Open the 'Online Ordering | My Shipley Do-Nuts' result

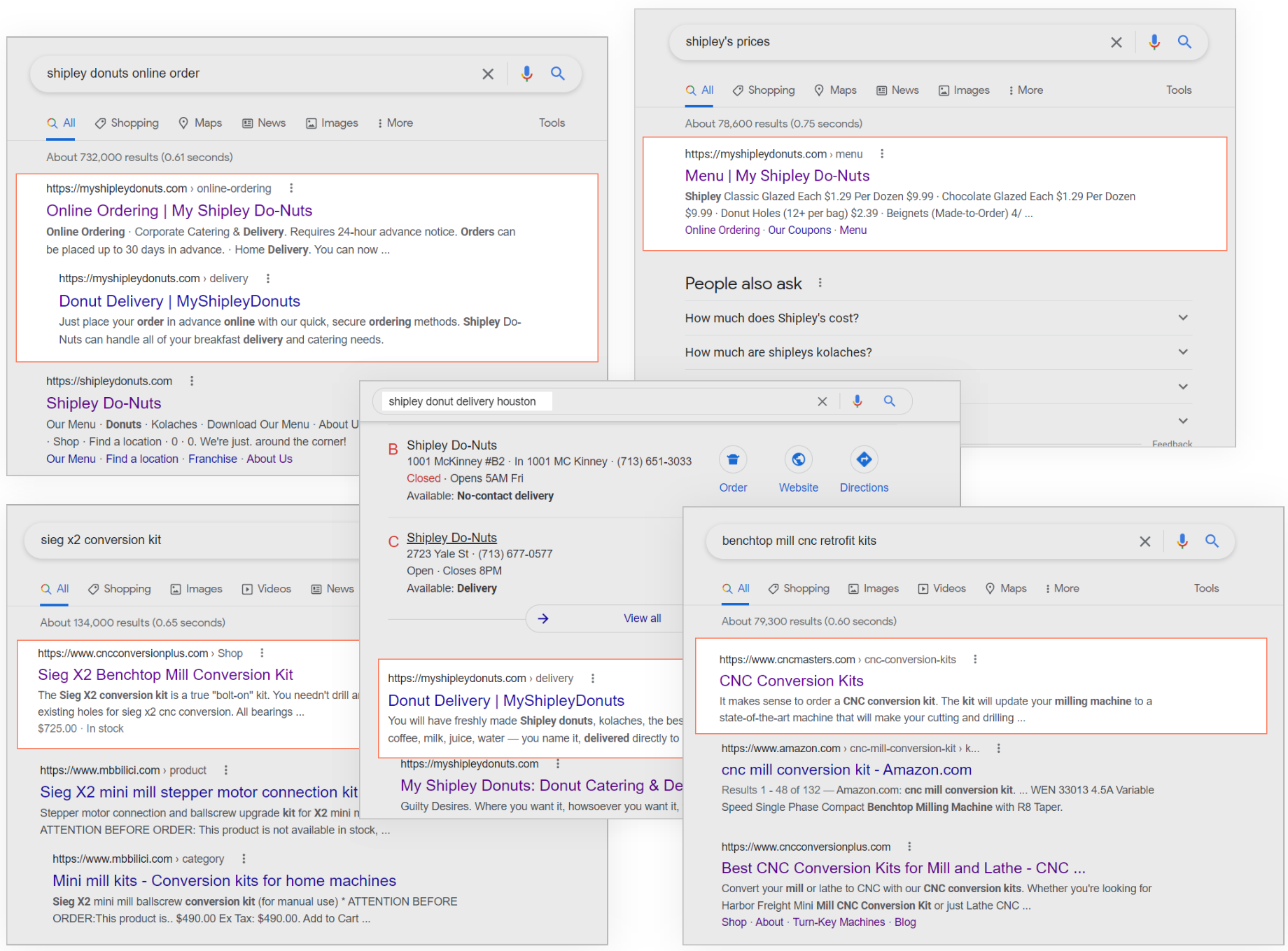179,210
